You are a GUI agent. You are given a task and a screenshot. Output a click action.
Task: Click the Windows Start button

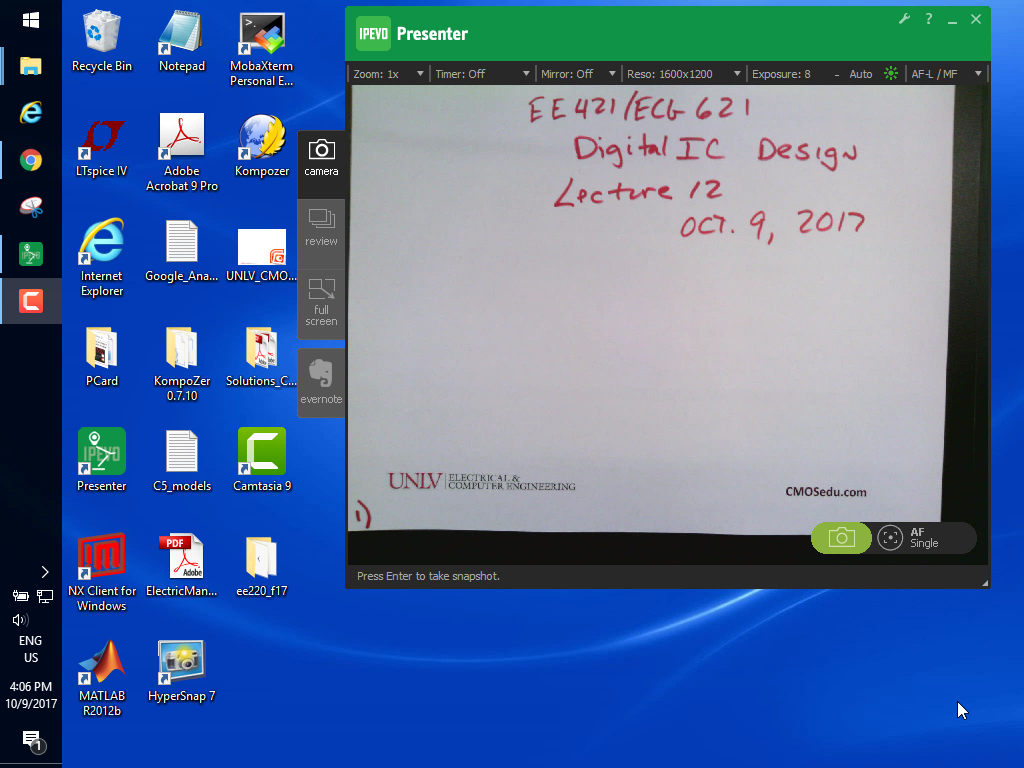tap(31, 20)
